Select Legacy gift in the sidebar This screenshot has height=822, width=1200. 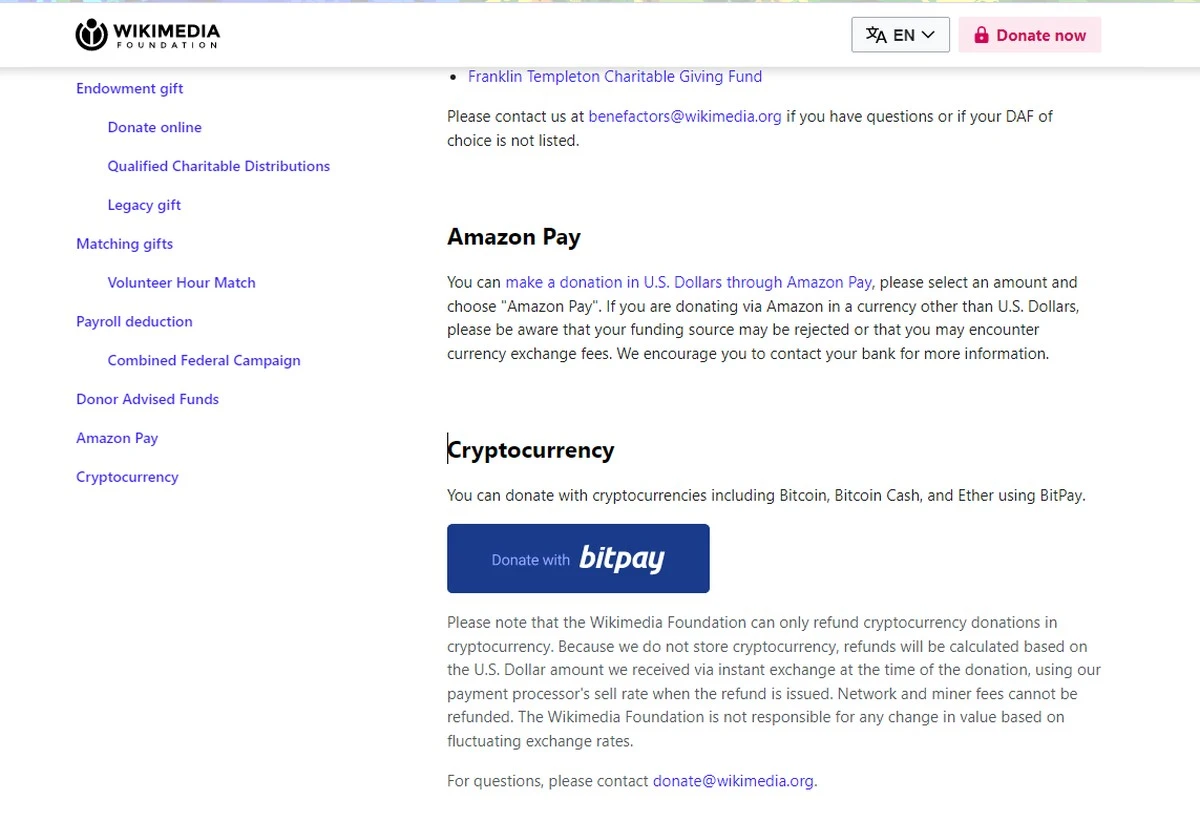point(145,205)
